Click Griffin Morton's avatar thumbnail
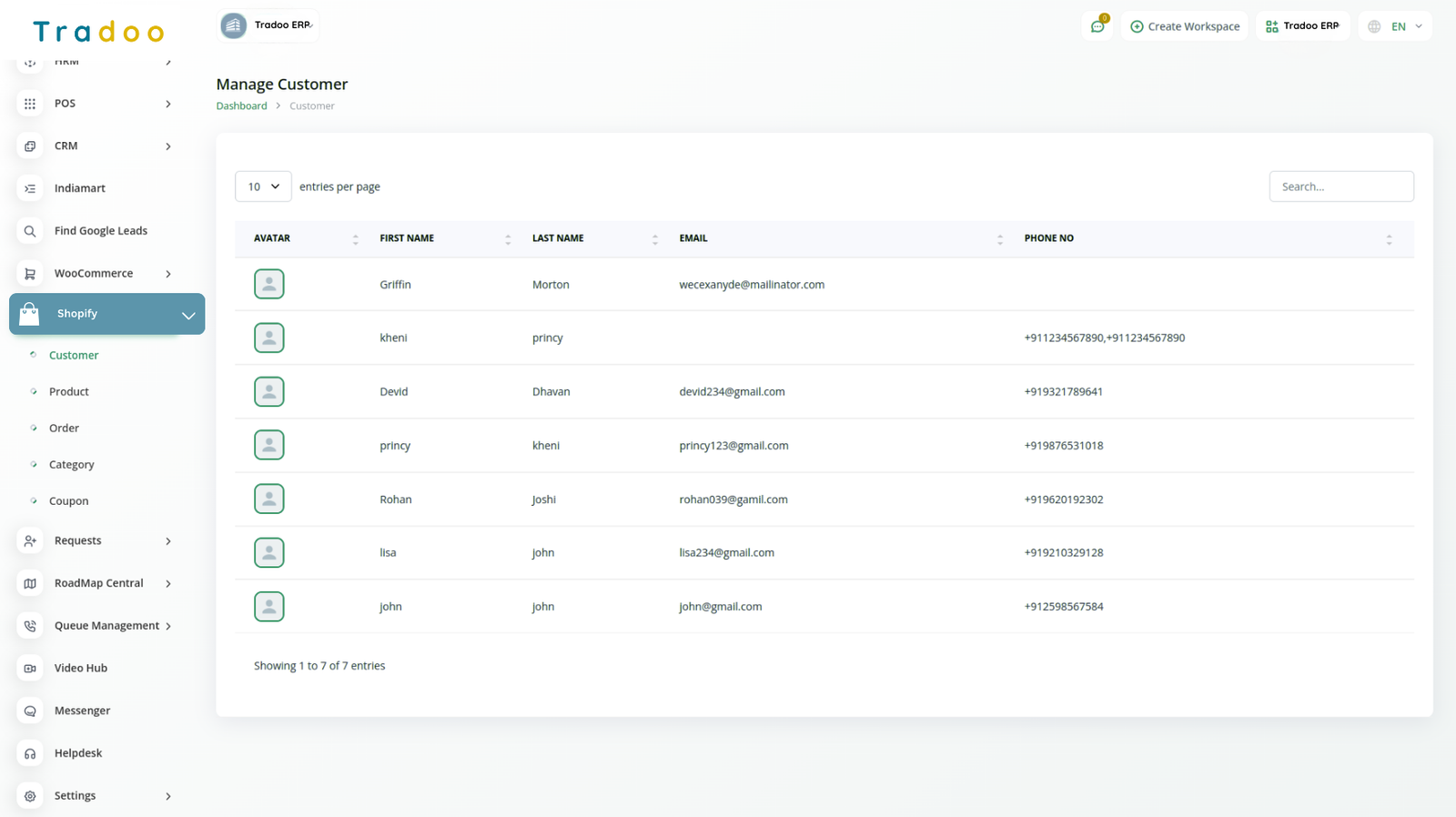The image size is (1456, 817). tap(269, 284)
